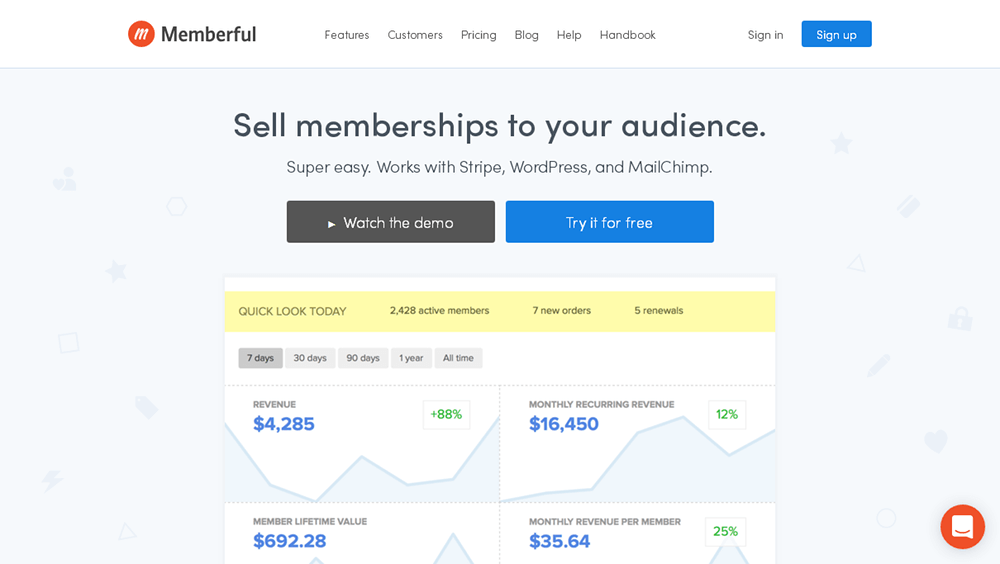Select the 1 year range tab
Image resolution: width=1000 pixels, height=564 pixels.
411,358
